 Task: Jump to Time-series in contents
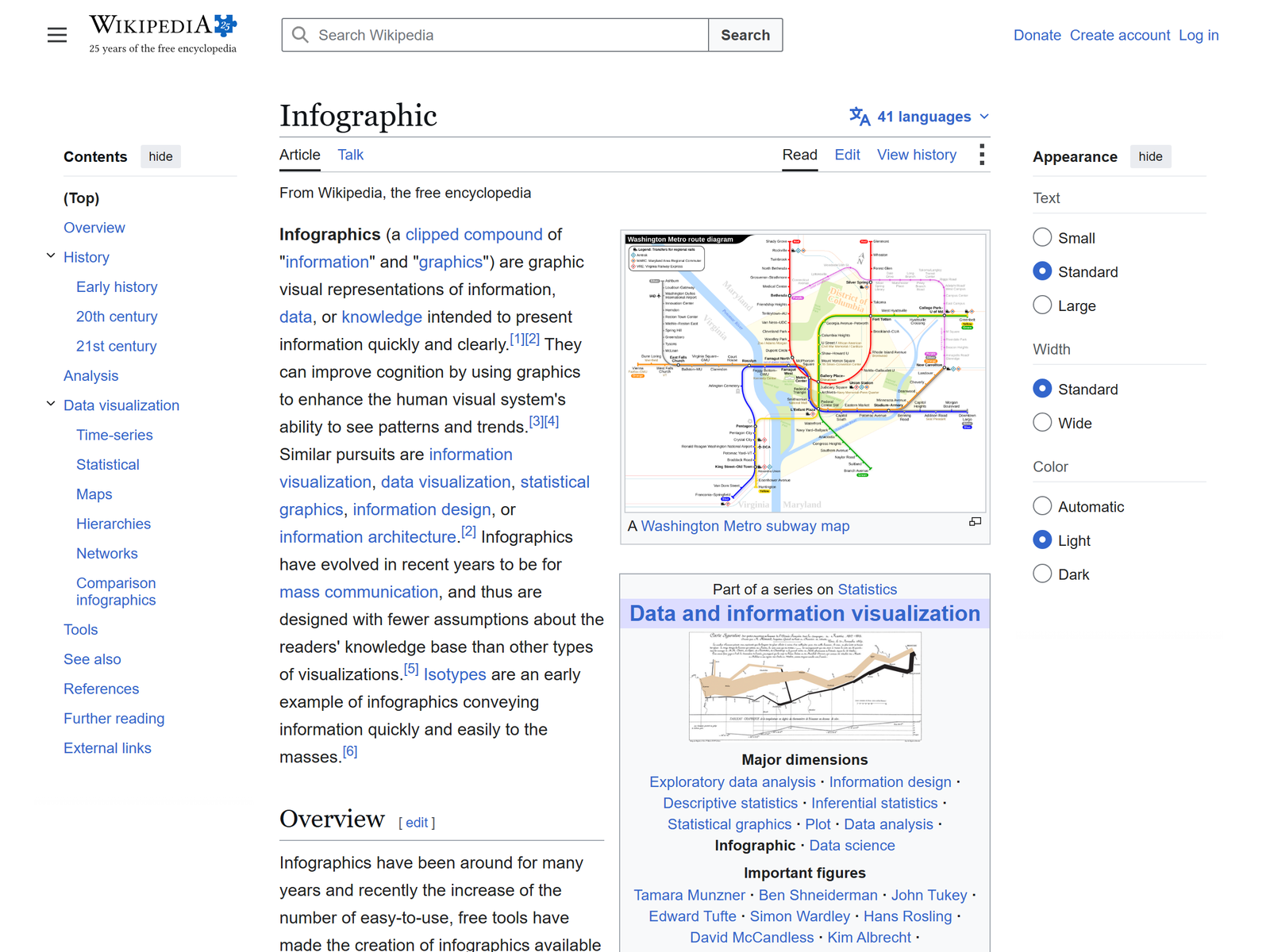click(114, 435)
